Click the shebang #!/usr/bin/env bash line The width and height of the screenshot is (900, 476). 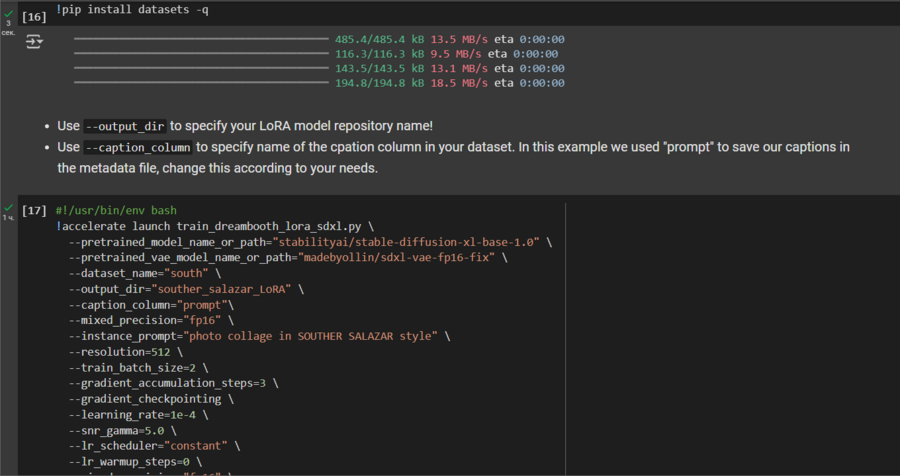tap(116, 210)
